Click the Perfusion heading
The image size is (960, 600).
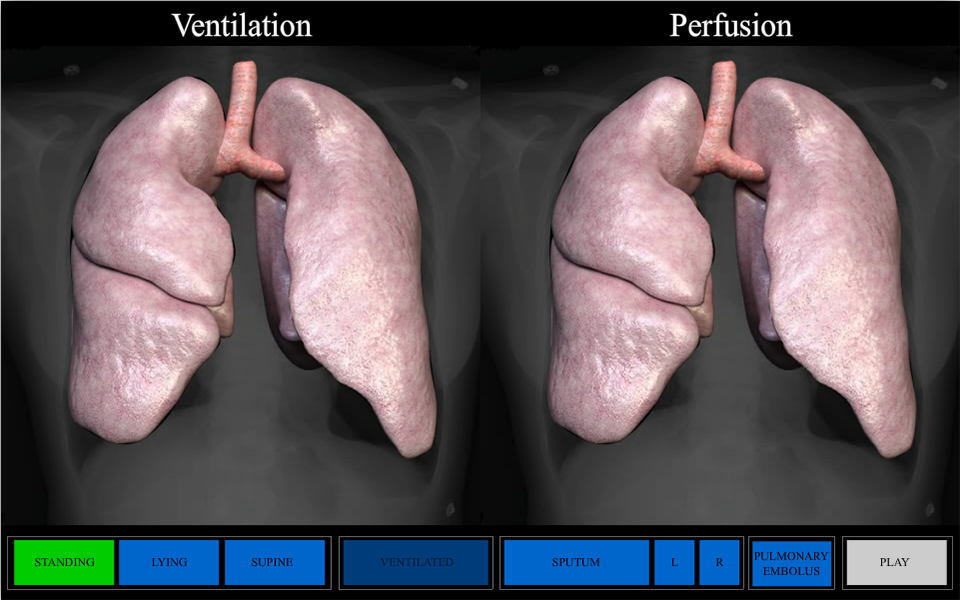[x=730, y=25]
